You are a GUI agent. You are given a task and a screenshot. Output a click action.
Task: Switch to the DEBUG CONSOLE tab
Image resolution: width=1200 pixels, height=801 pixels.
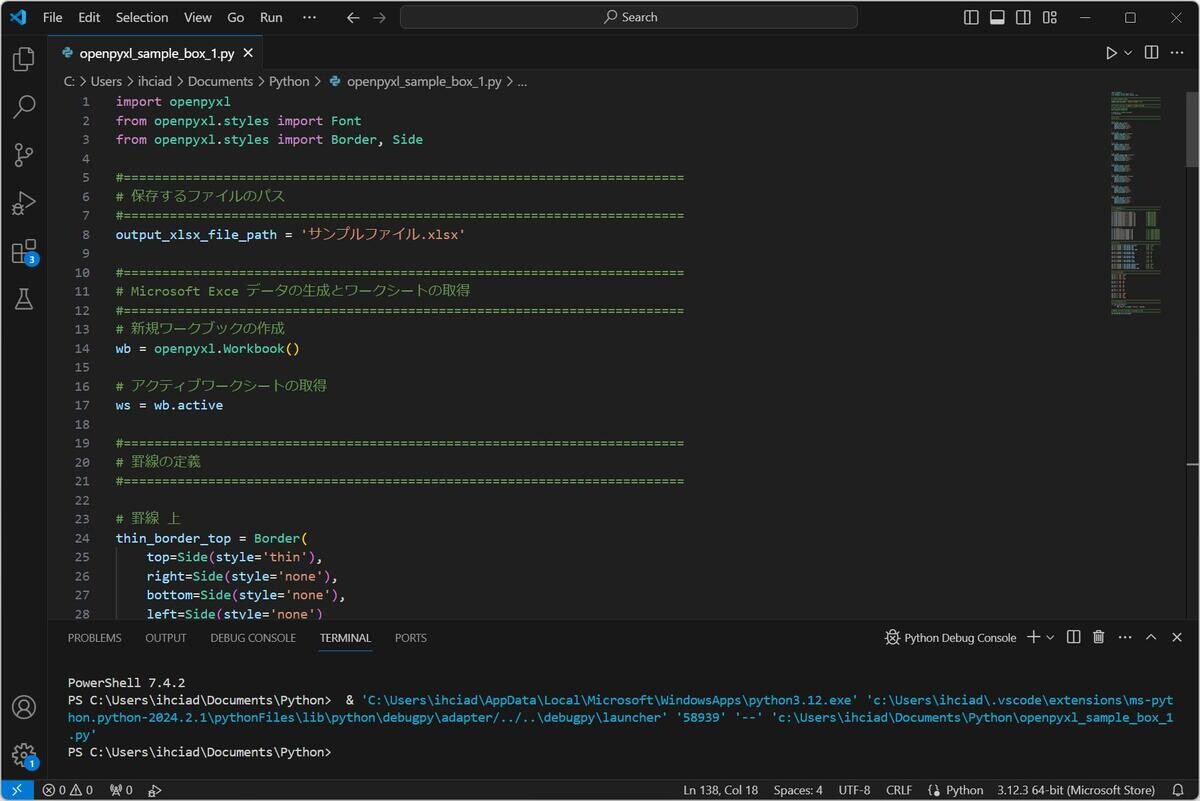click(252, 637)
